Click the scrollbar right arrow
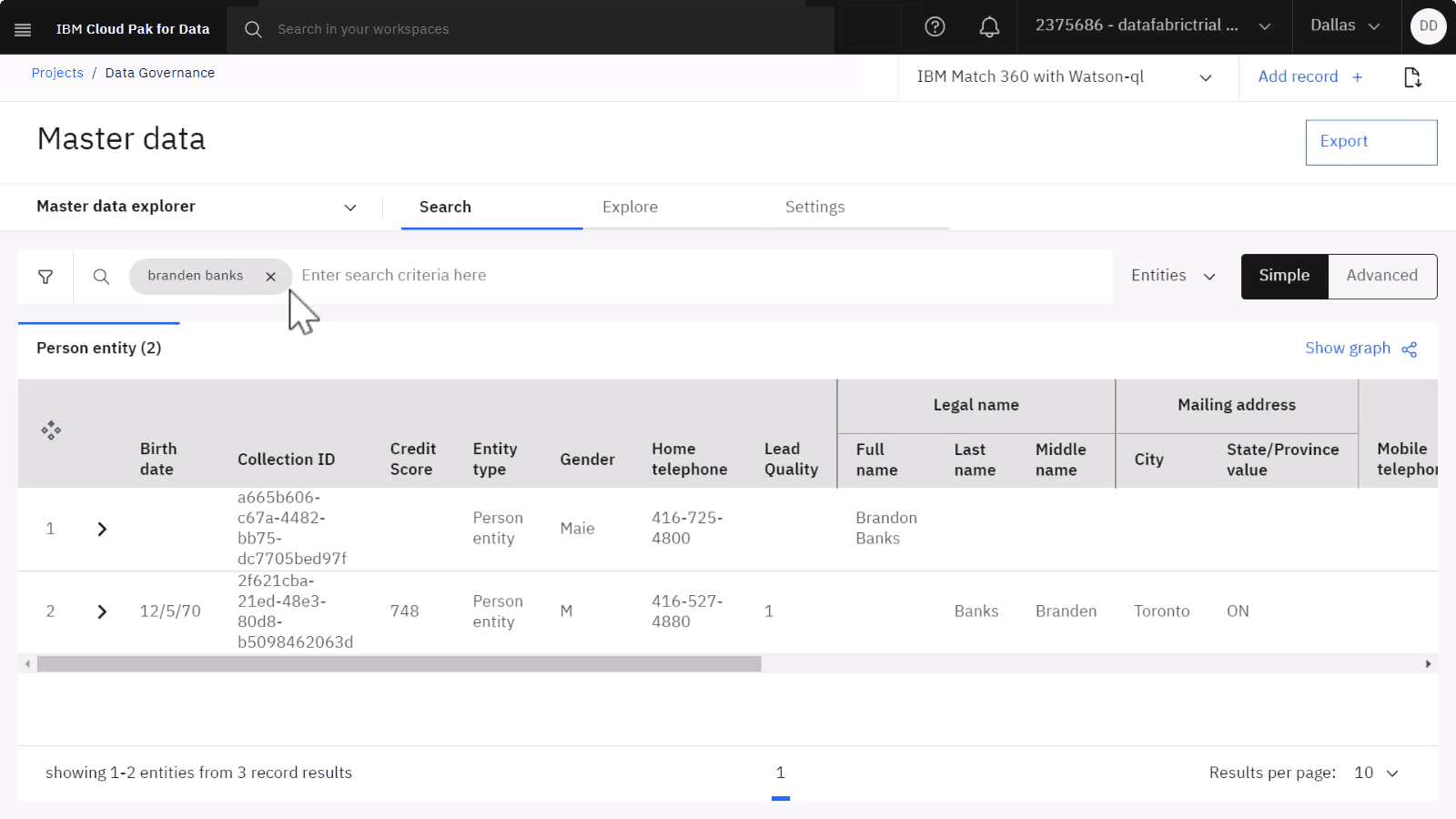 1428,664
